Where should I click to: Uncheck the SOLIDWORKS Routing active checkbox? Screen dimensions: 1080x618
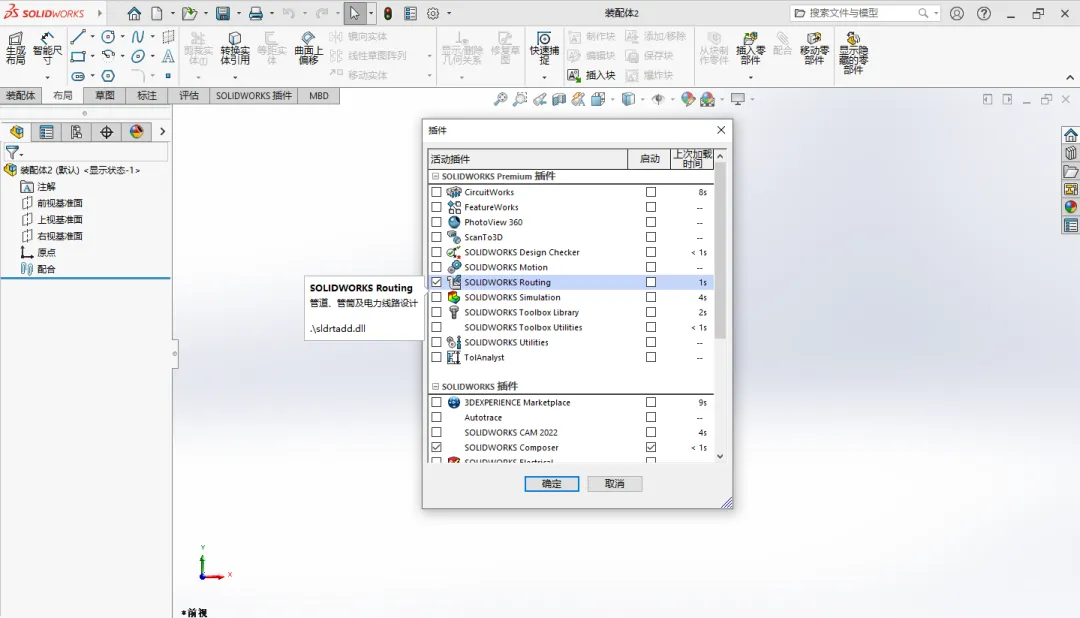coord(436,282)
